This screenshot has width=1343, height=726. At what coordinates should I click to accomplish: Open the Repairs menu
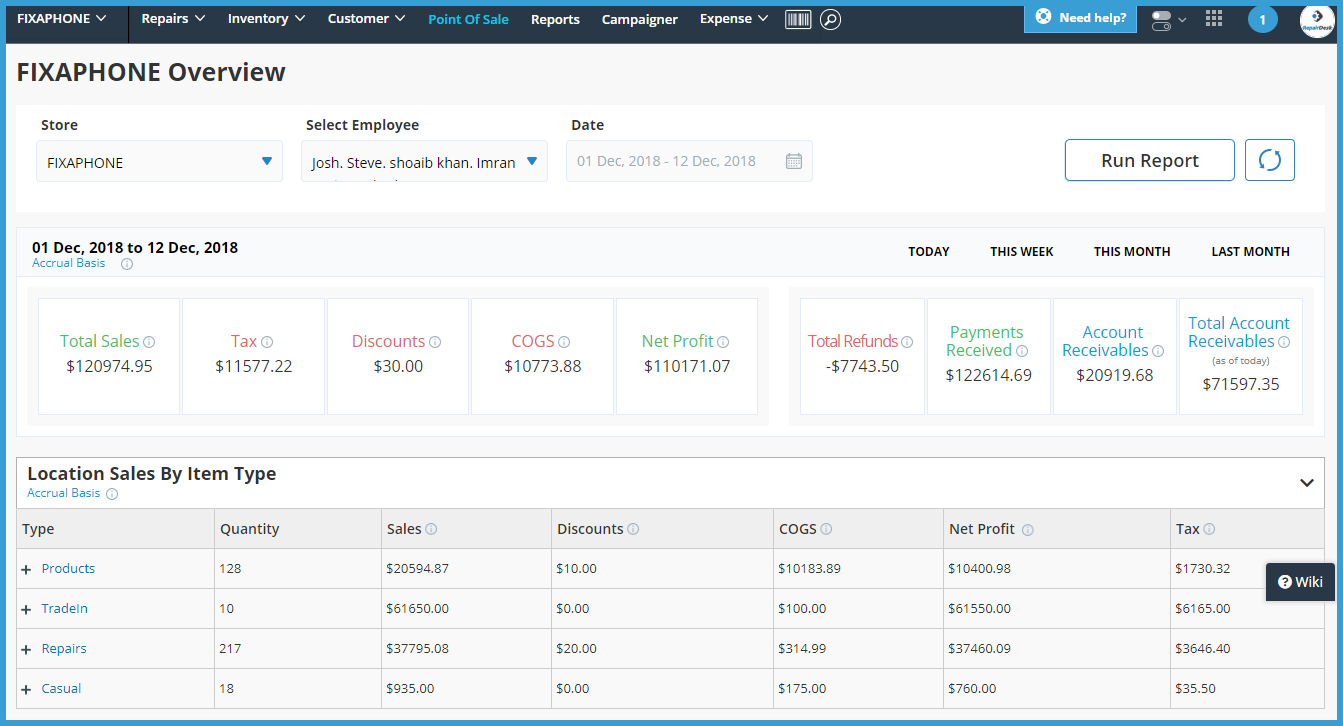point(173,19)
